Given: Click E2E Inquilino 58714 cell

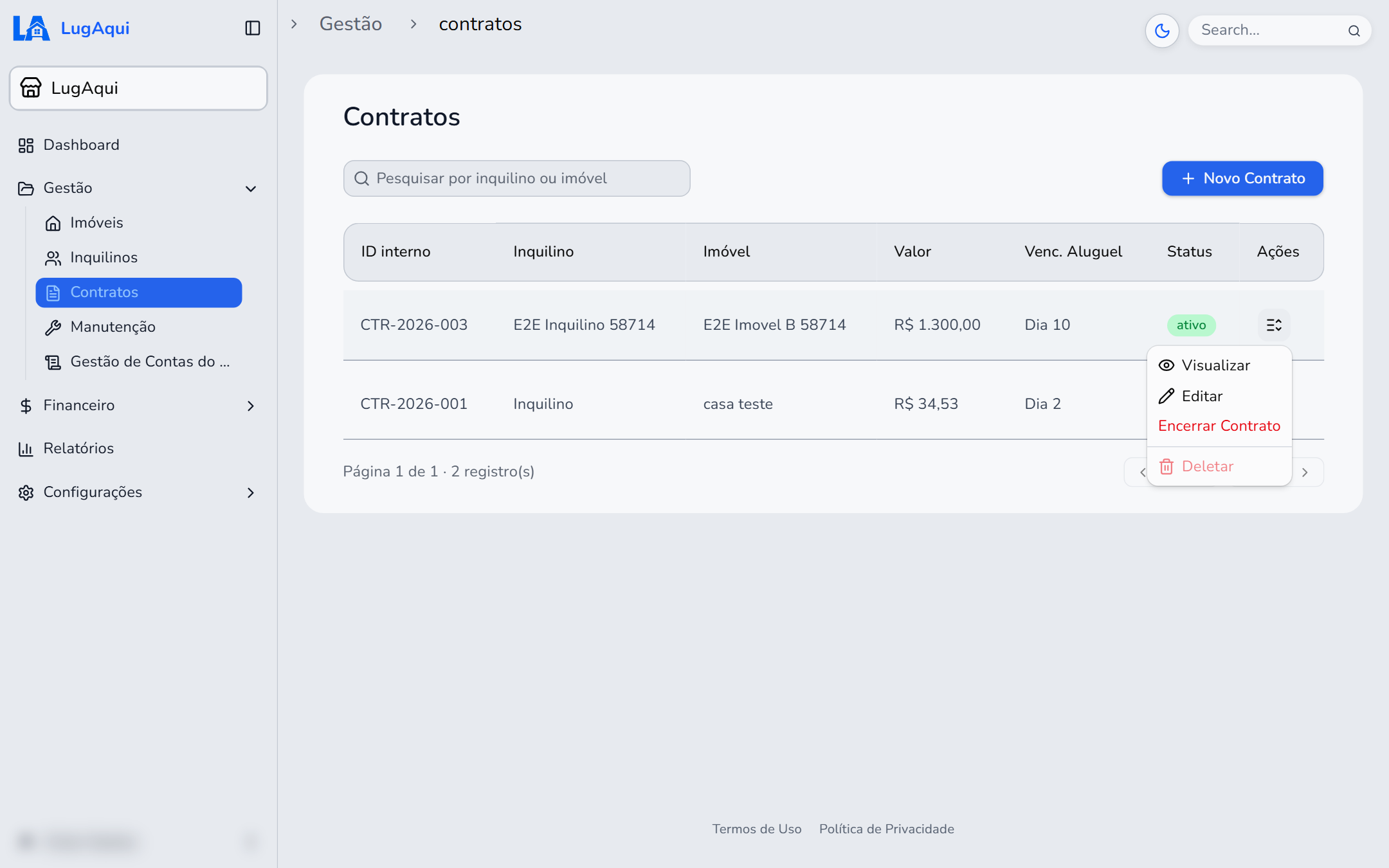Looking at the screenshot, I should click(584, 325).
